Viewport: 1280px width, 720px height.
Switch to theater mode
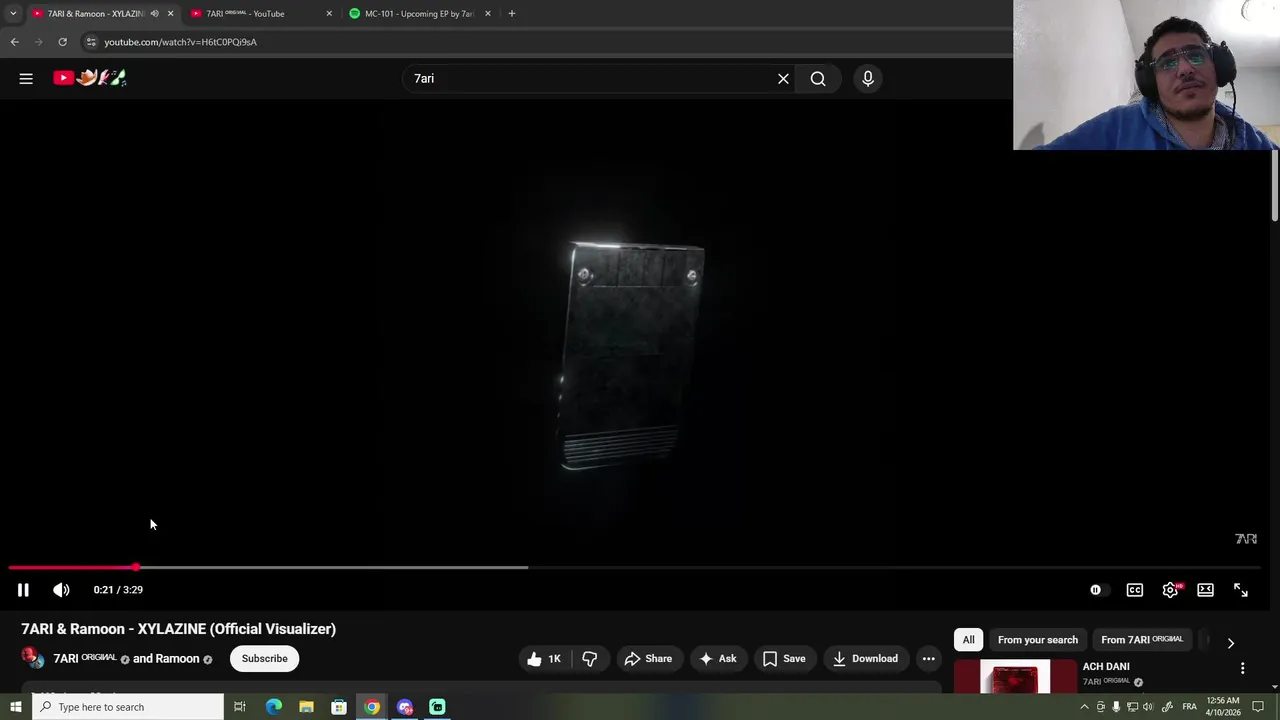[x=1206, y=590]
